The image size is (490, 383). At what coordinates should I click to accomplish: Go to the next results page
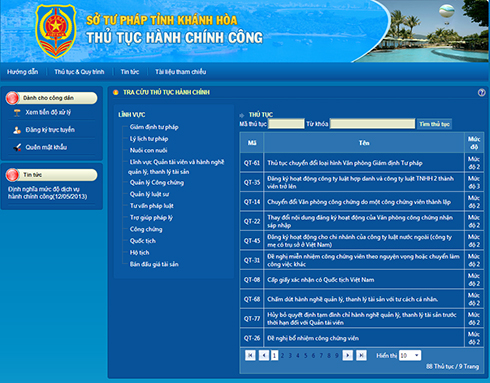(x=348, y=356)
